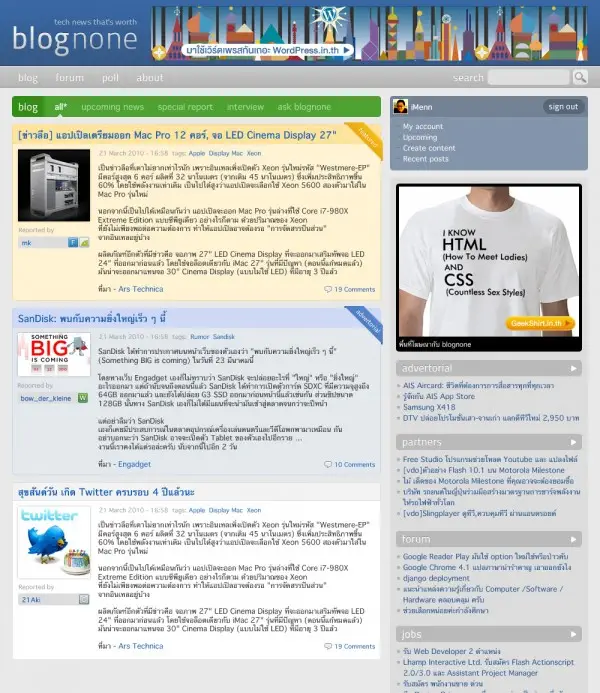600x693 pixels.
Task: Open the Google Reader Play forum topic
Action: point(485,556)
